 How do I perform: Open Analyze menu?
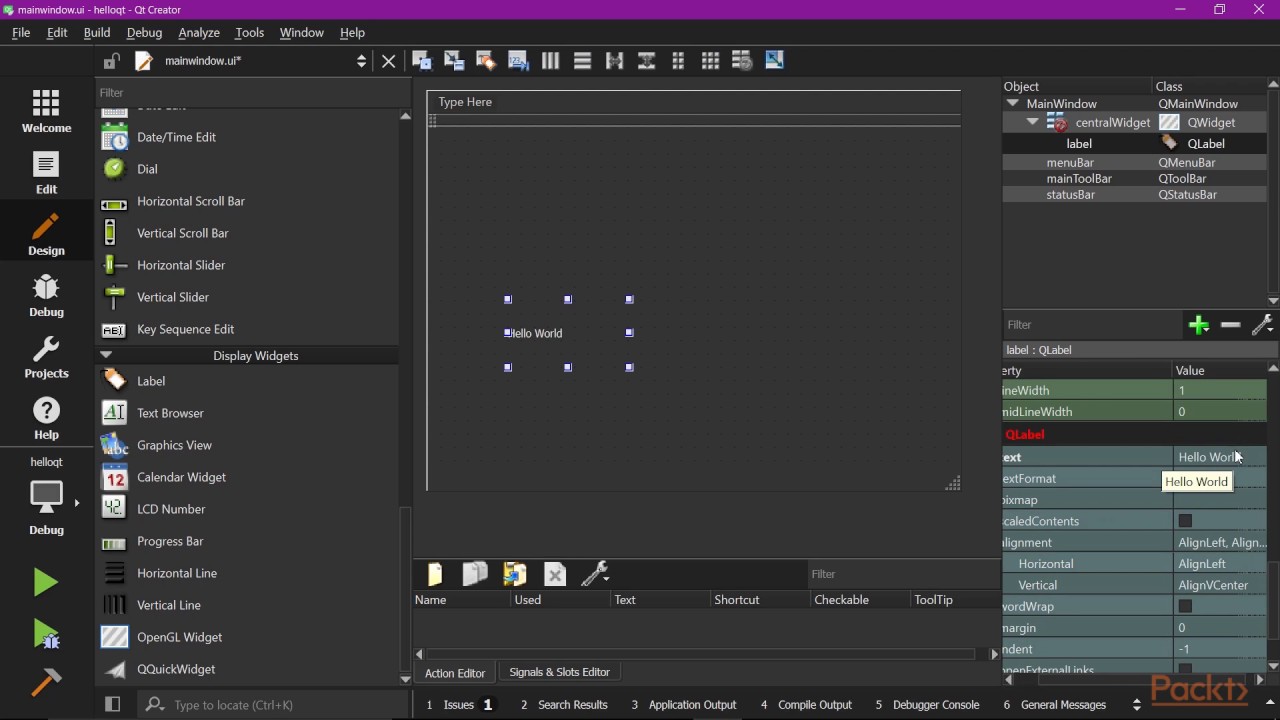pyautogui.click(x=199, y=32)
